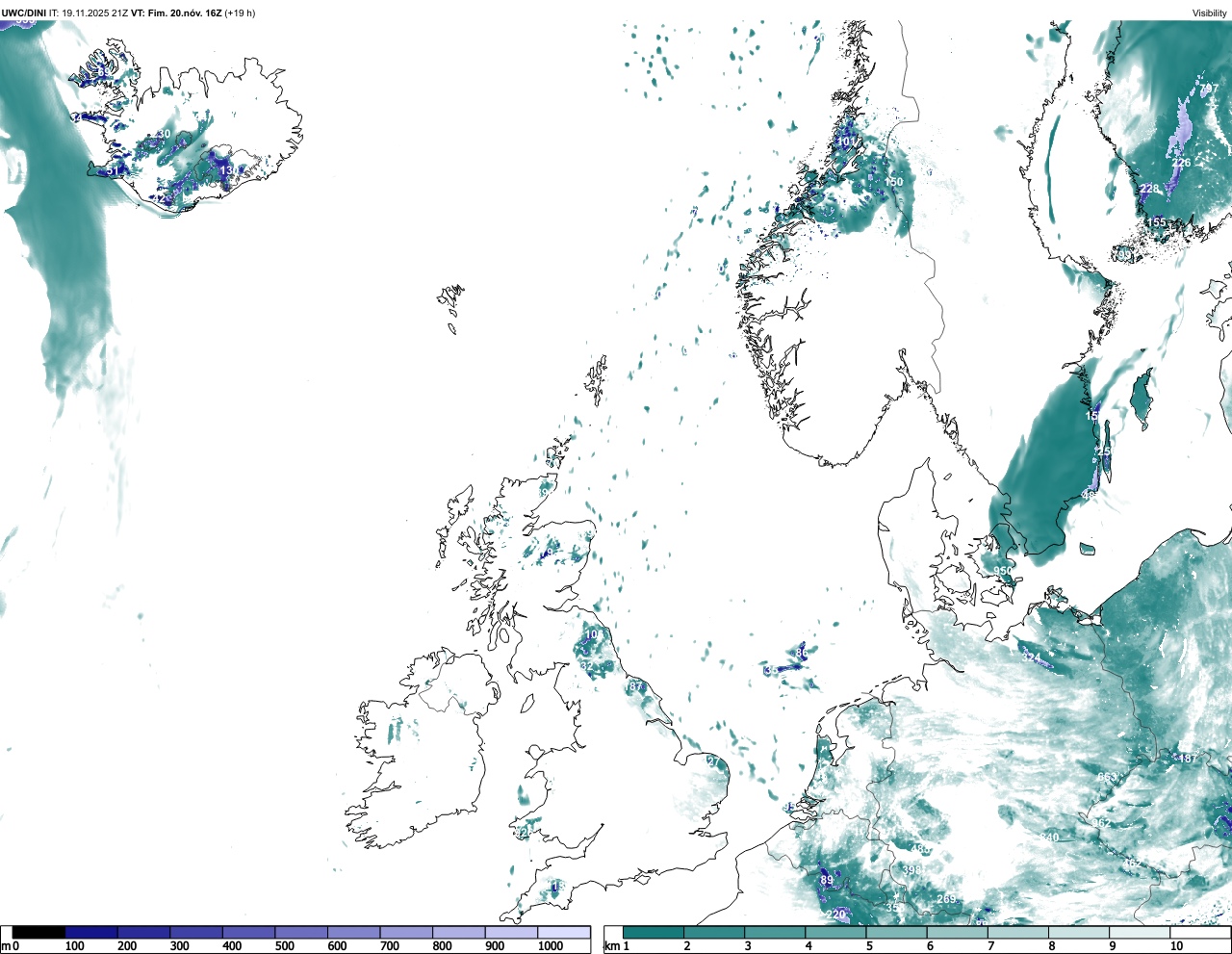Click the 962 value on the map
1232x954 pixels.
point(1101,823)
